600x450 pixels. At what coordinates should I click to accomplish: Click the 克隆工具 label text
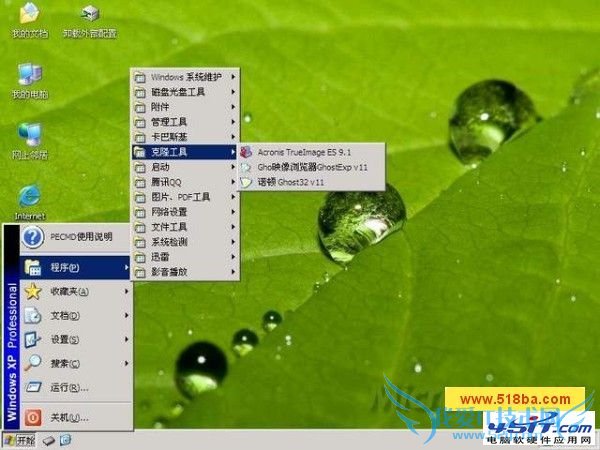[169, 152]
